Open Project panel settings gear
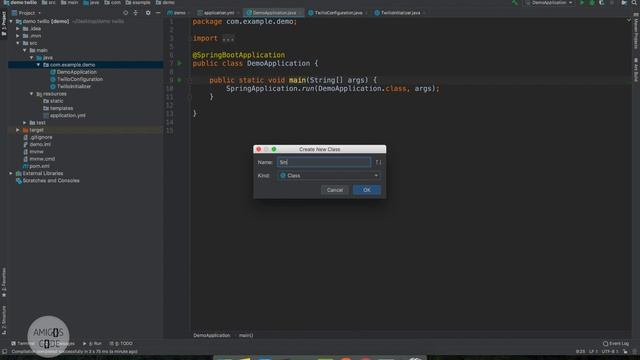 pyautogui.click(x=148, y=13)
